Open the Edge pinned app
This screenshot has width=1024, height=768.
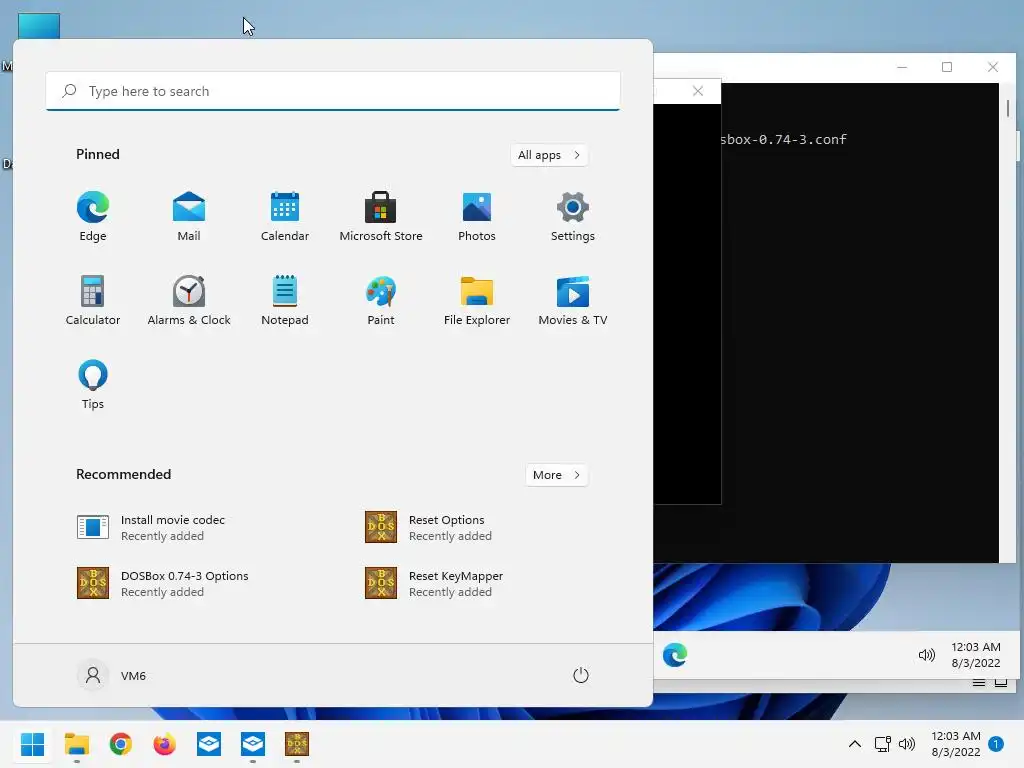point(93,216)
